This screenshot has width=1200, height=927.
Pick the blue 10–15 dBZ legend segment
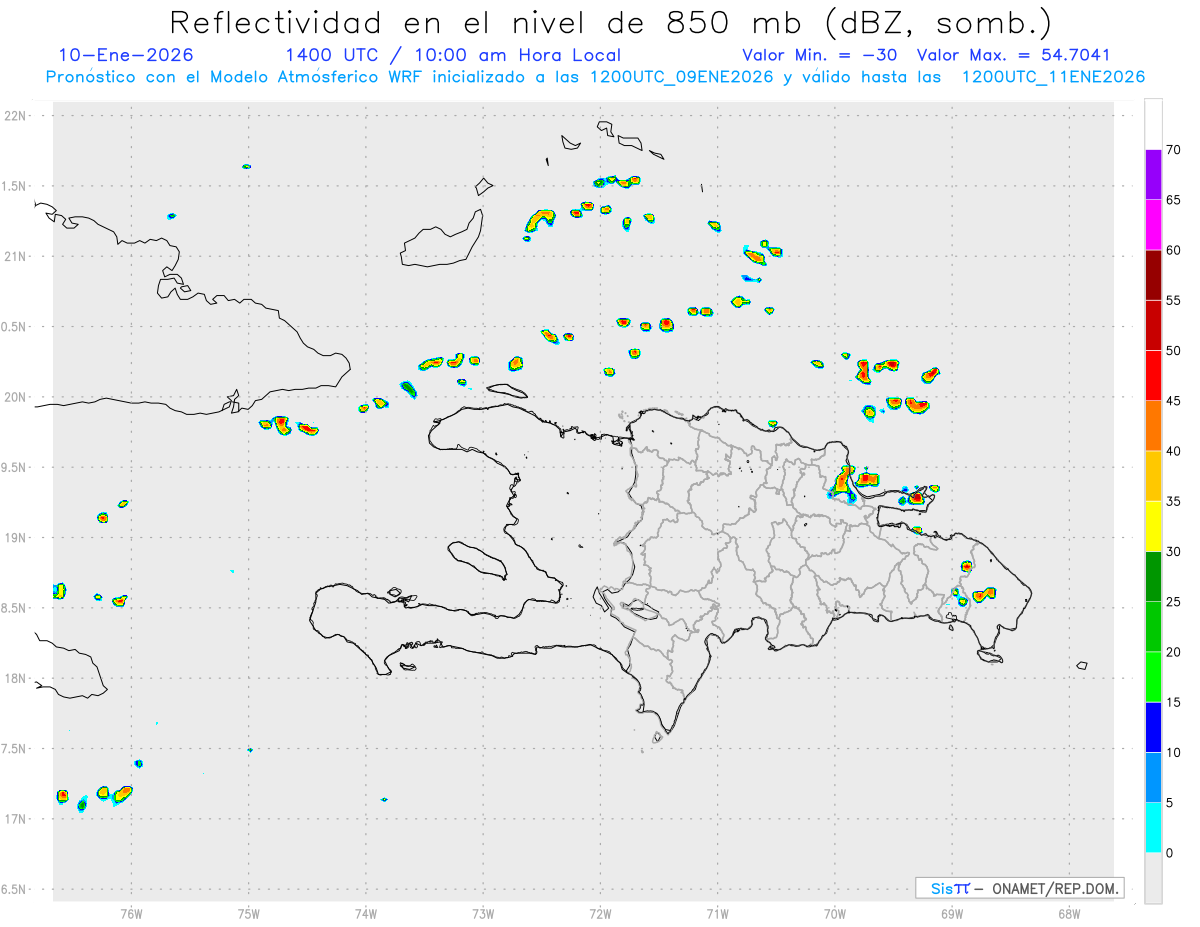pos(1153,727)
